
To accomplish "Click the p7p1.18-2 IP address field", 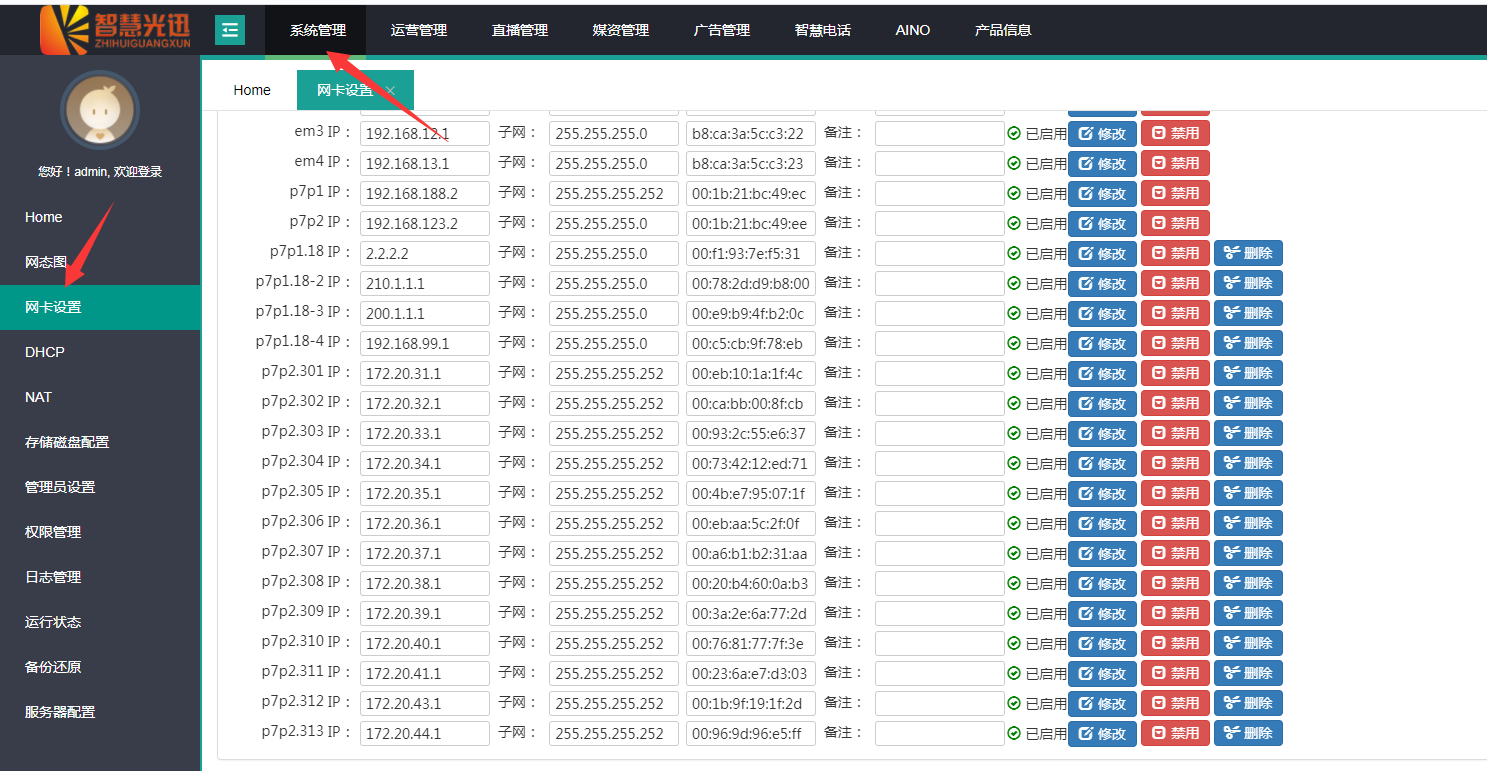I will pyautogui.click(x=424, y=284).
